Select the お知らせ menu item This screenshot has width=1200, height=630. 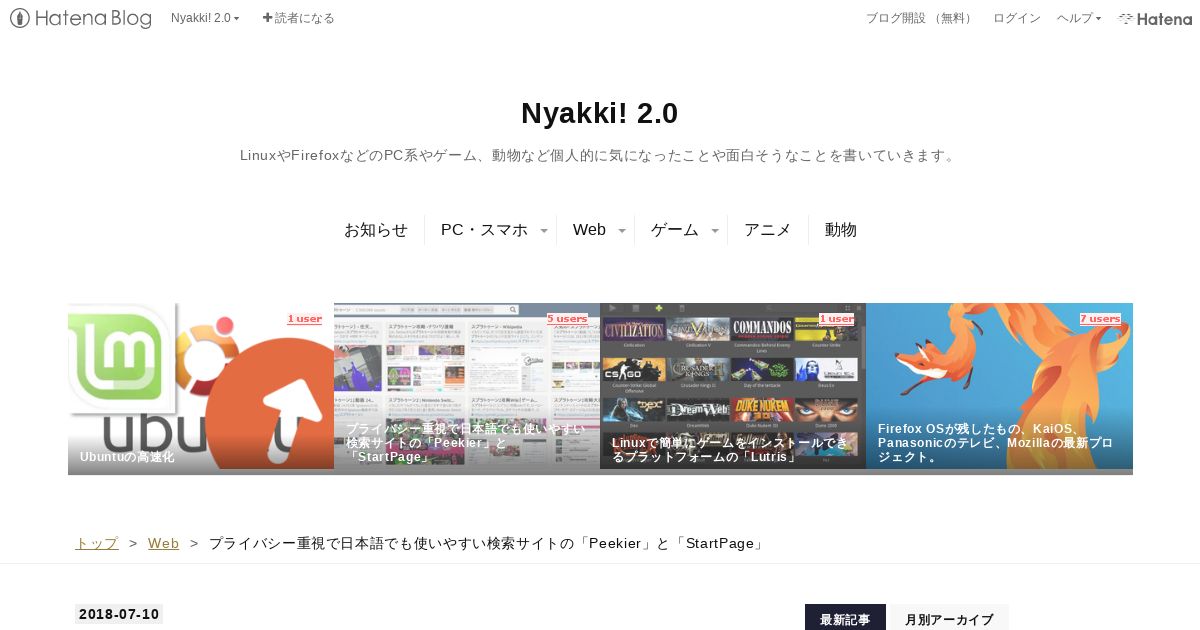pyautogui.click(x=376, y=230)
